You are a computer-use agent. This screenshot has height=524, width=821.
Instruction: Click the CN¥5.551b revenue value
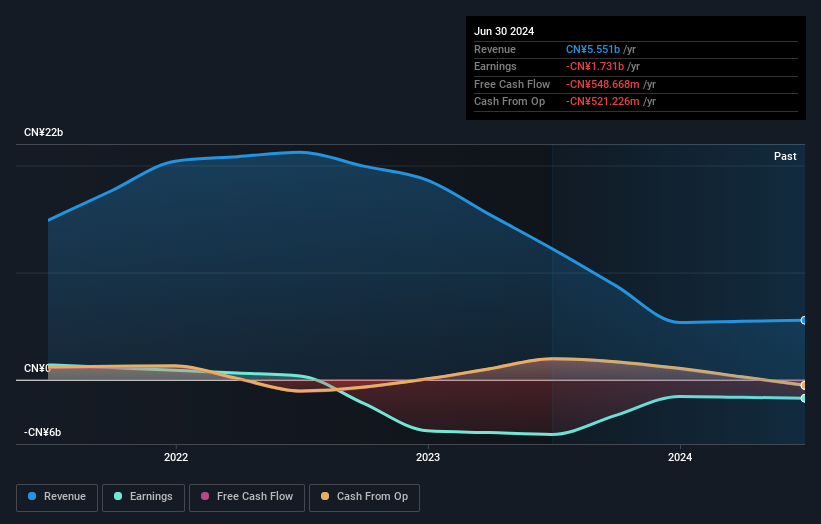pos(593,49)
